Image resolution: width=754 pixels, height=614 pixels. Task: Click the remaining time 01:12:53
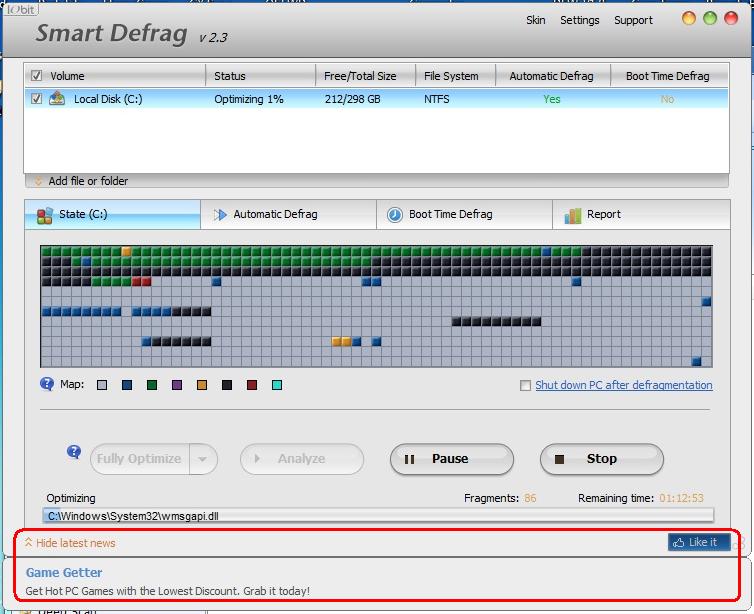tap(681, 498)
